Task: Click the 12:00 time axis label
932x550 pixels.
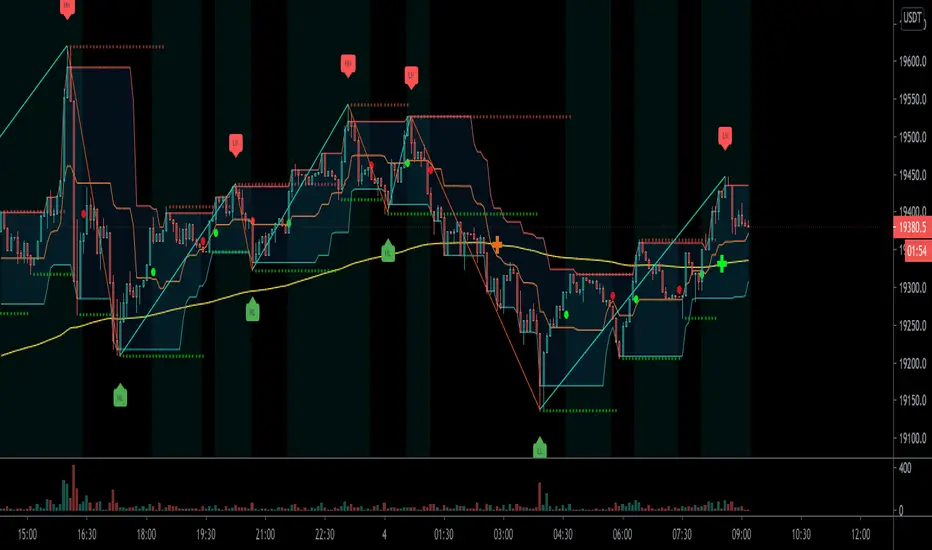Action: pyautogui.click(x=861, y=535)
